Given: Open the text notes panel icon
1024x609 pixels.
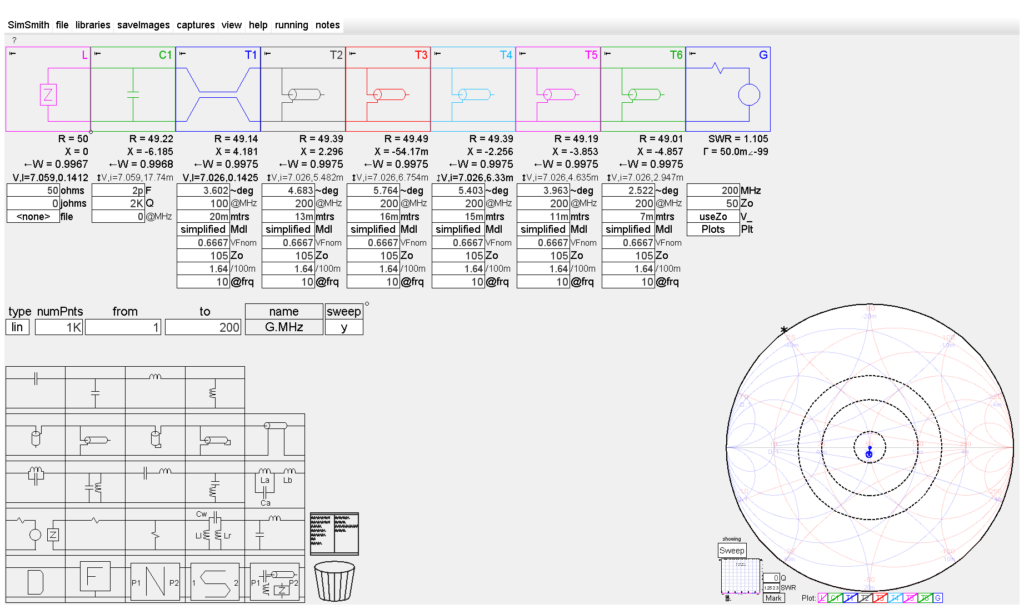Looking at the screenshot, I should point(334,533).
